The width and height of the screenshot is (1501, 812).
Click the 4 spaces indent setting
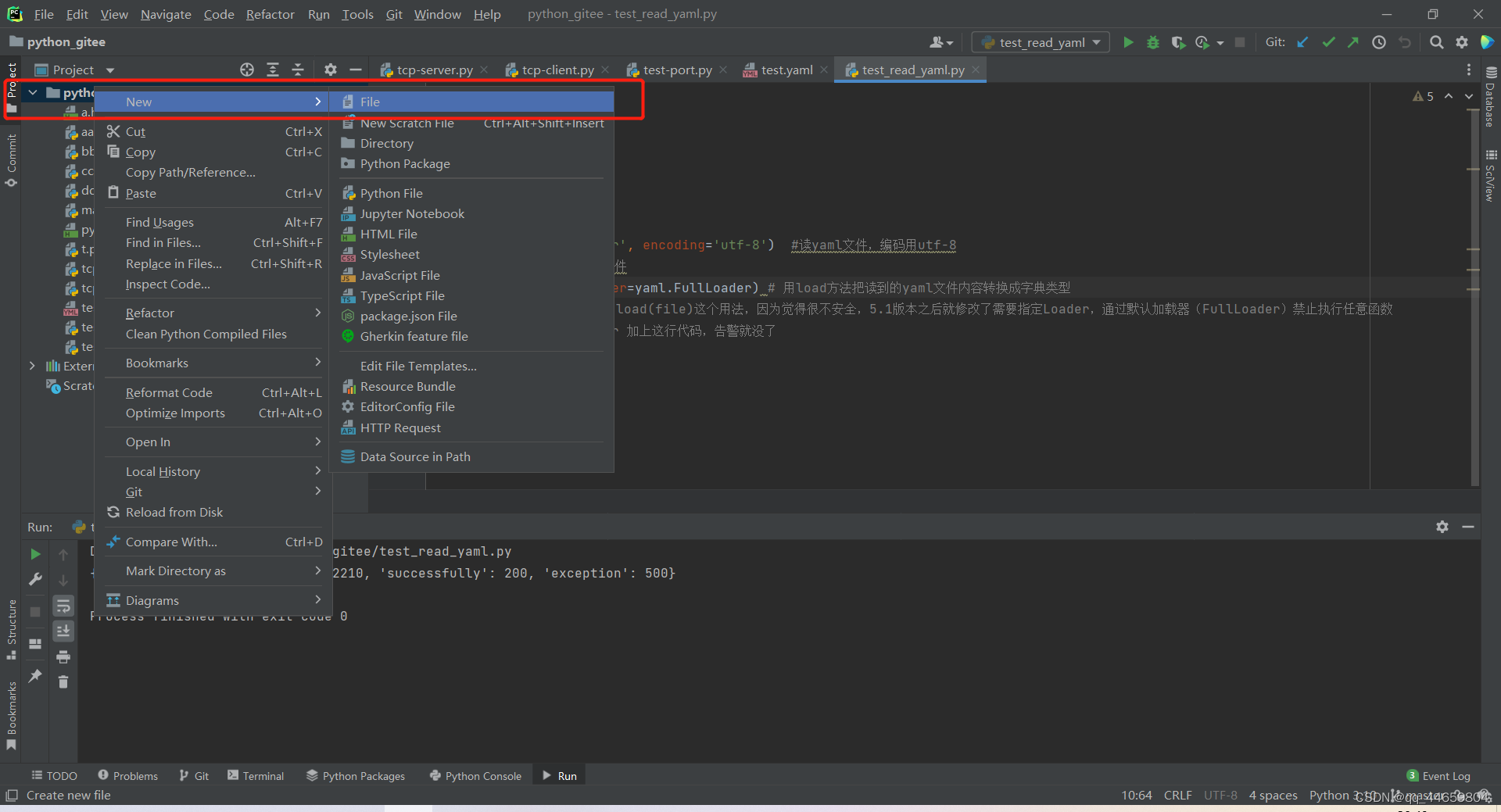(x=1273, y=795)
